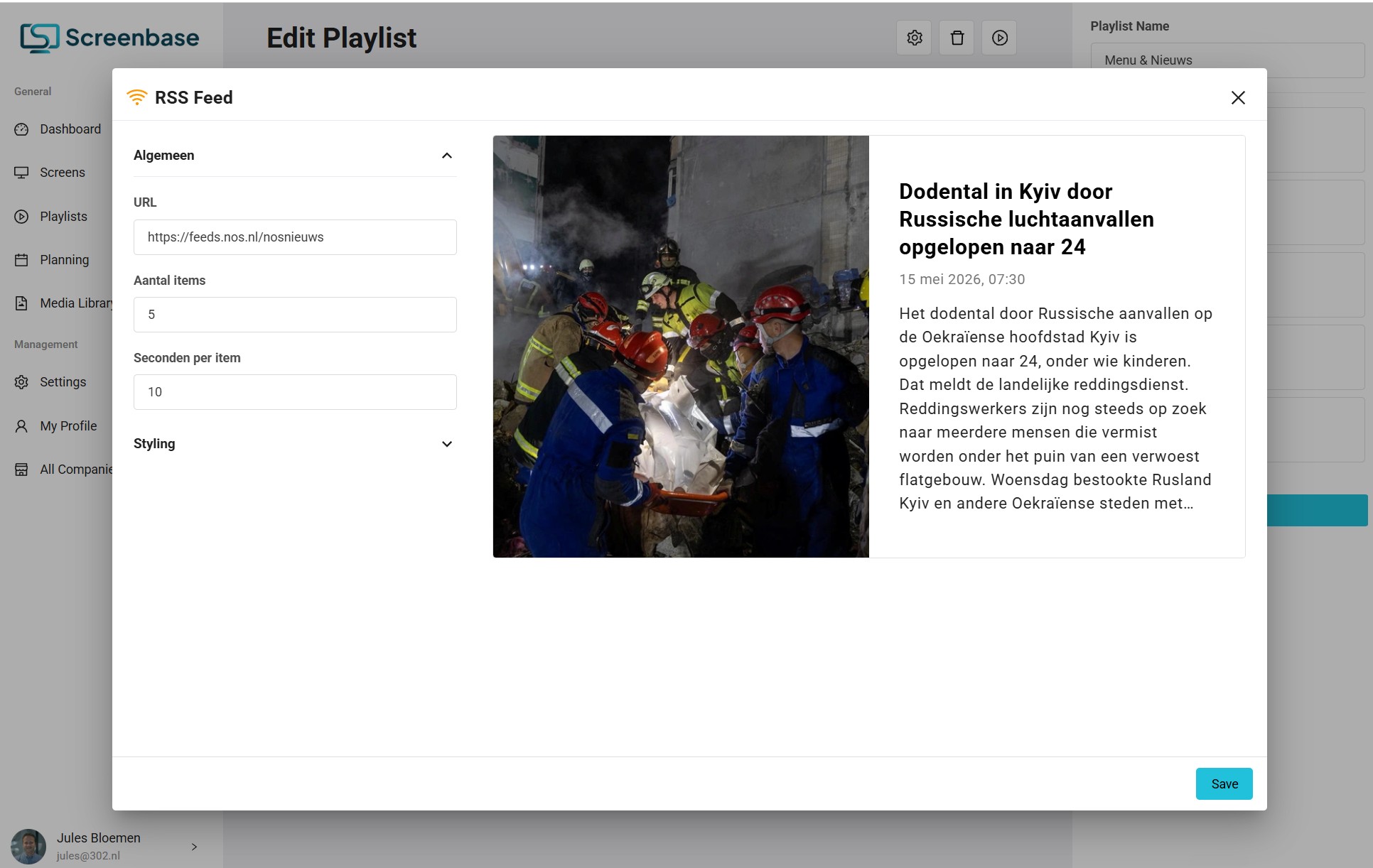Screen dimensions: 1373x868
Task: Click the Screens monitor icon
Action: pyautogui.click(x=21, y=173)
